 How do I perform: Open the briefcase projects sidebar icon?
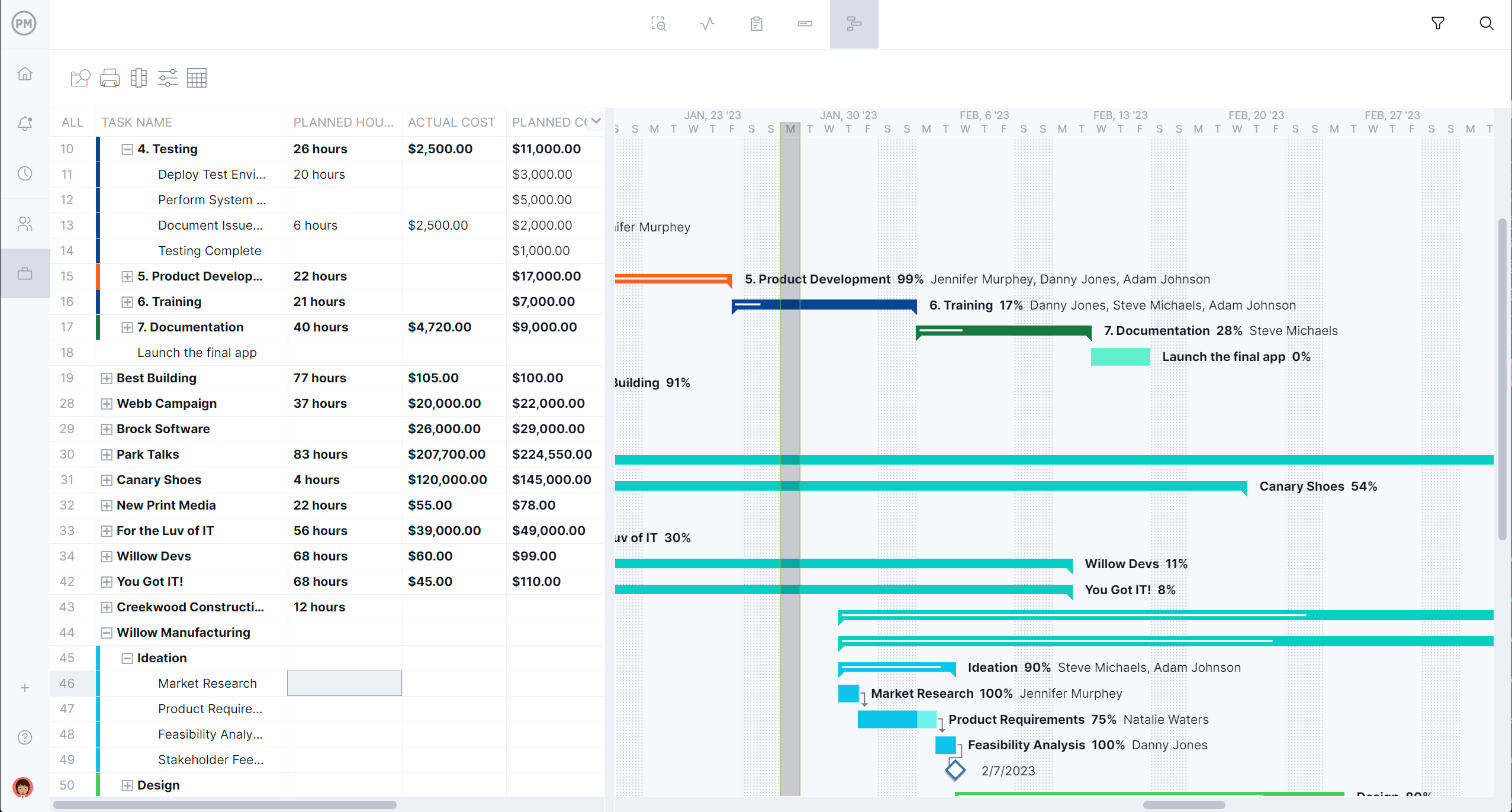25,273
